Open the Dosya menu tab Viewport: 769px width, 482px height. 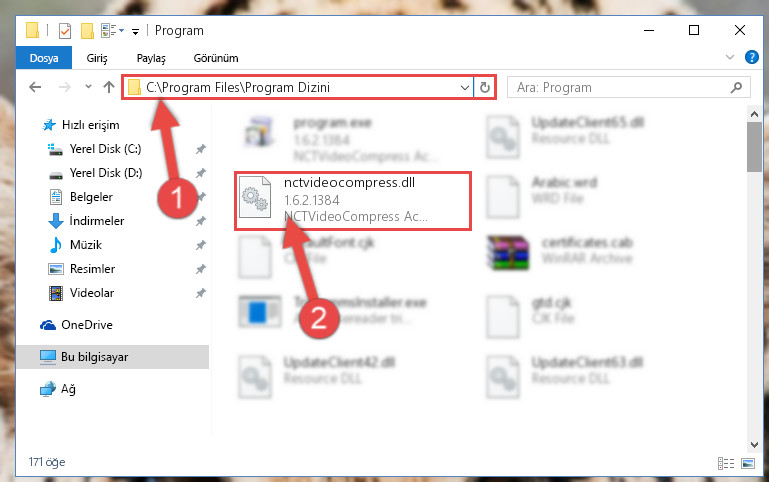(44, 58)
